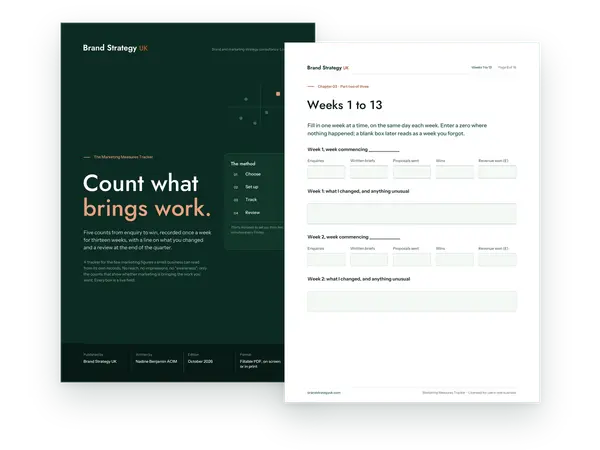The height and width of the screenshot is (450, 600).
Task: Click the 'Fill in one week at a time' paragraph
Action: pyautogui.click(x=397, y=129)
